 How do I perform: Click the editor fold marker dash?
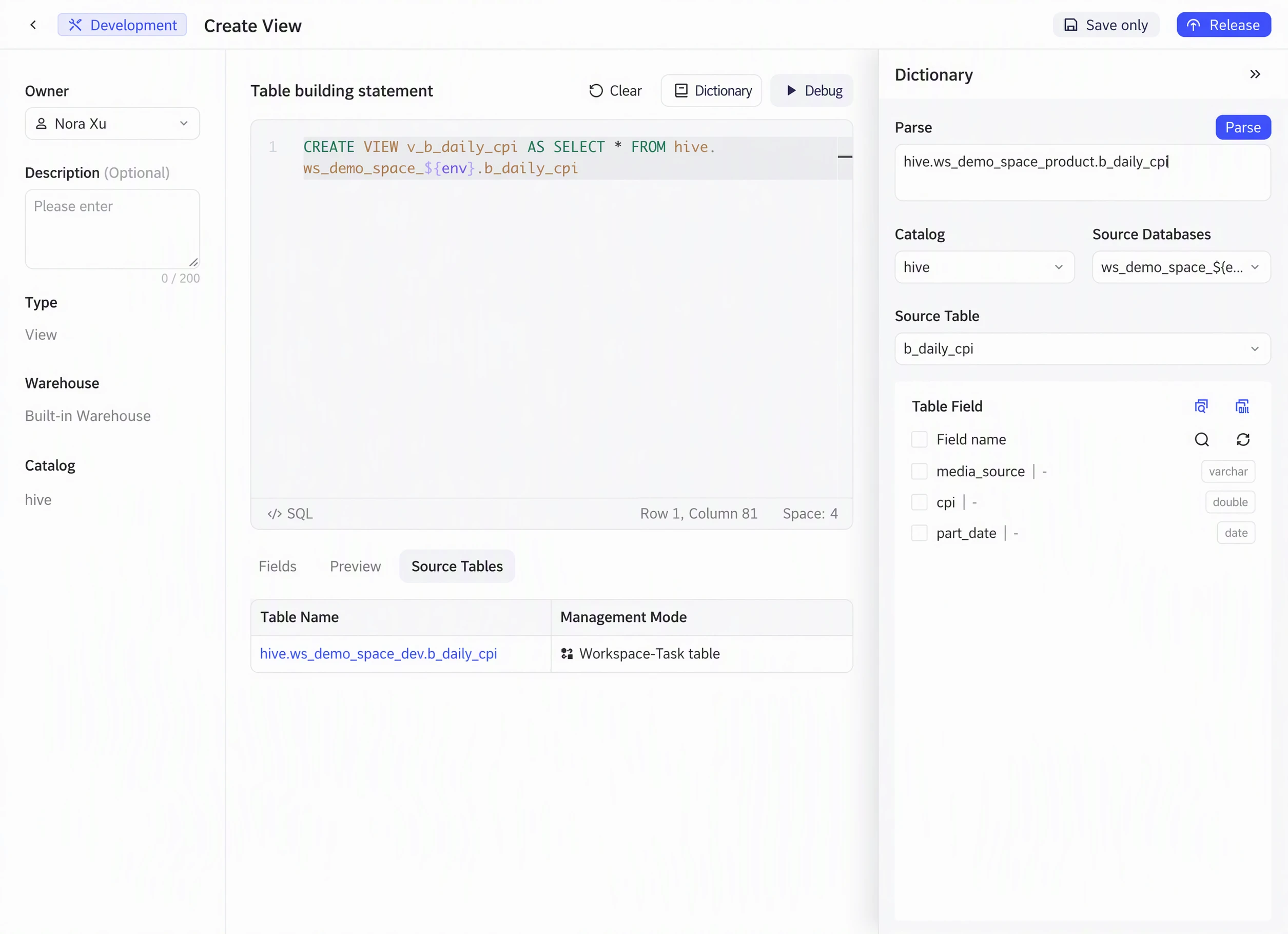(x=845, y=157)
